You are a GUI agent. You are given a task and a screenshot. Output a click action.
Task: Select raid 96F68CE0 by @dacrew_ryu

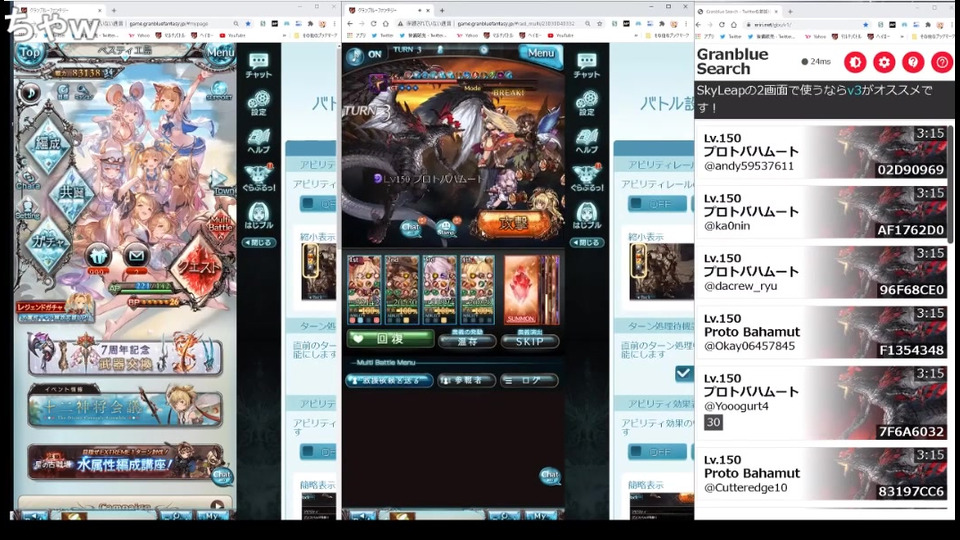pyautogui.click(x=822, y=272)
